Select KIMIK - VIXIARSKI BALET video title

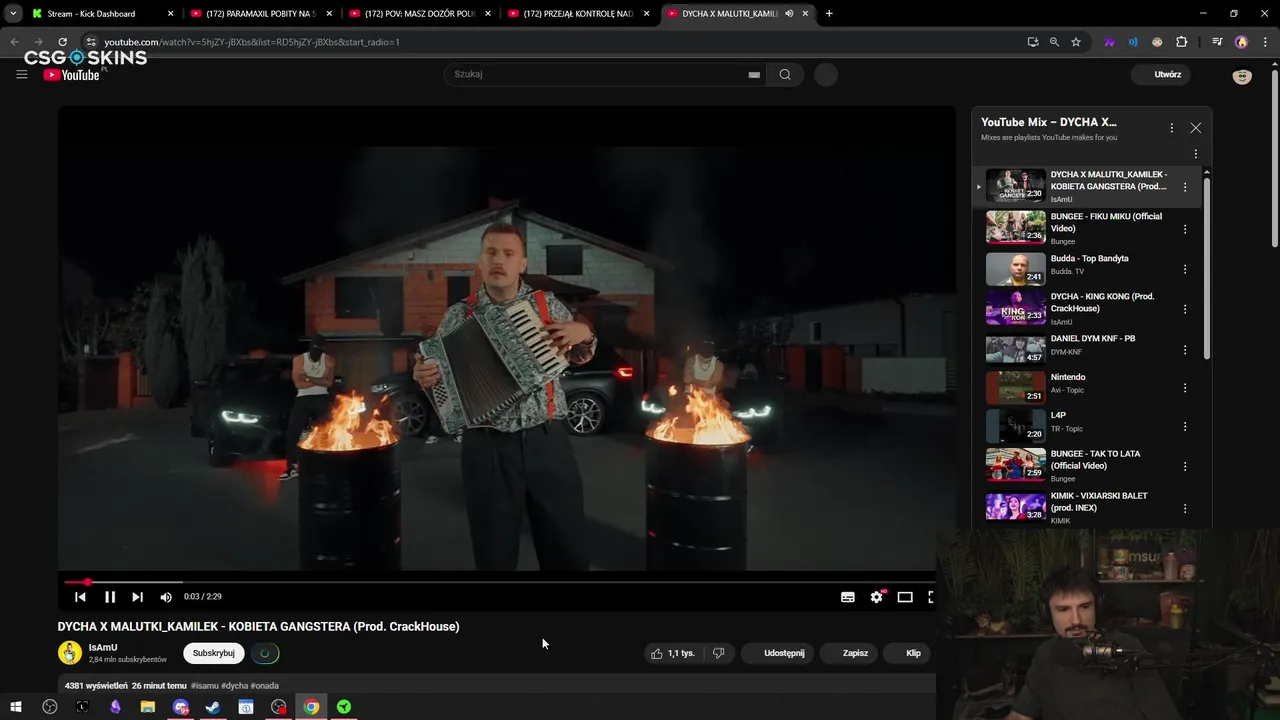pyautogui.click(x=1099, y=502)
